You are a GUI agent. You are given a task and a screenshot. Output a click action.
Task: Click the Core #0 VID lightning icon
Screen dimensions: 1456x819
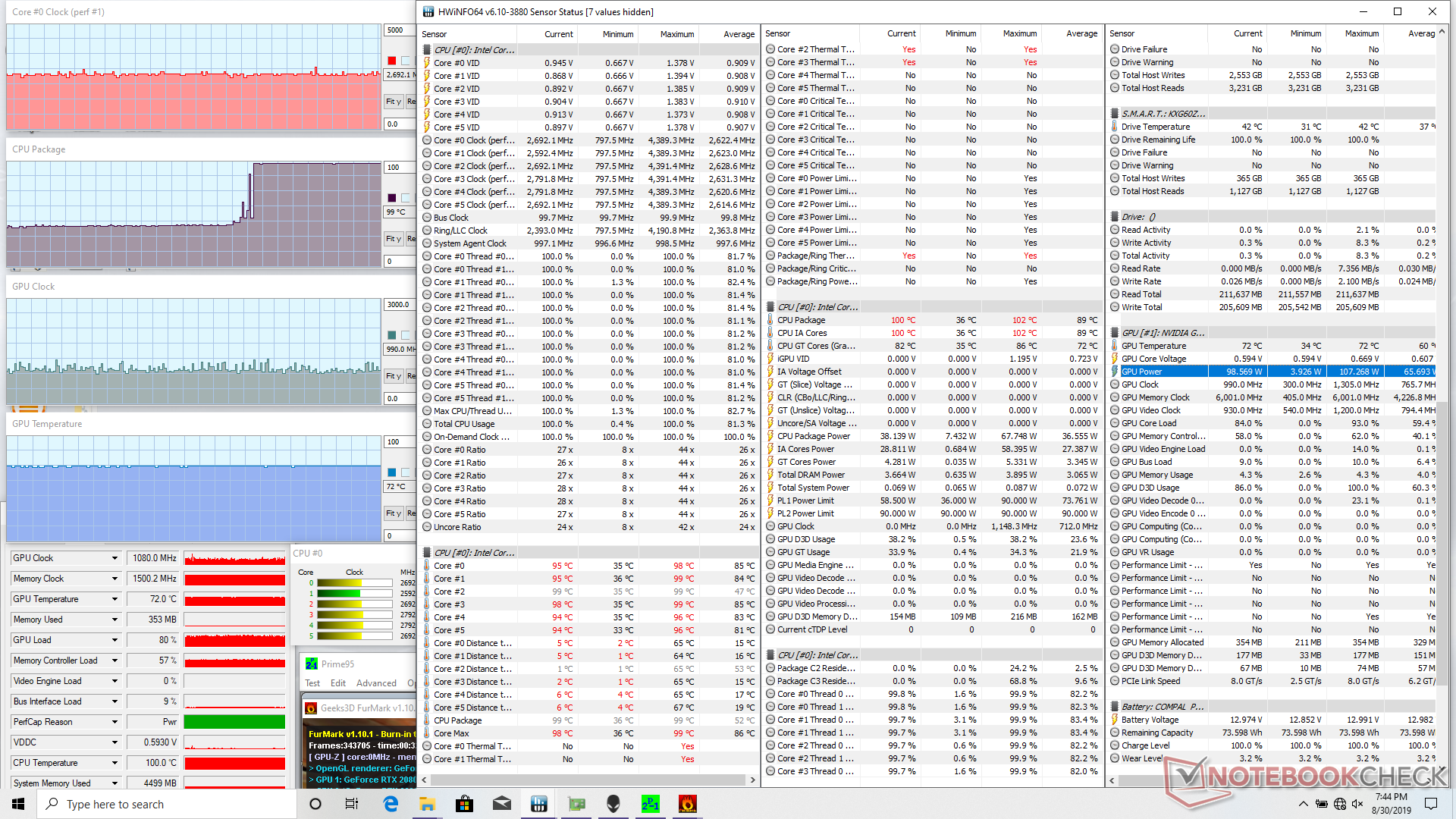pos(427,63)
